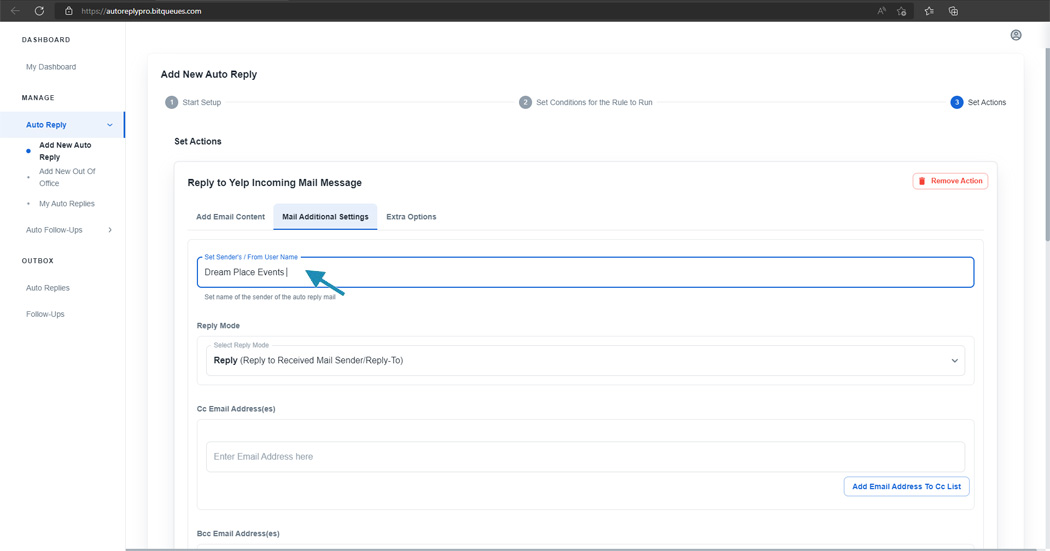
Task: Add this page to favorites star icon
Action: point(901,11)
